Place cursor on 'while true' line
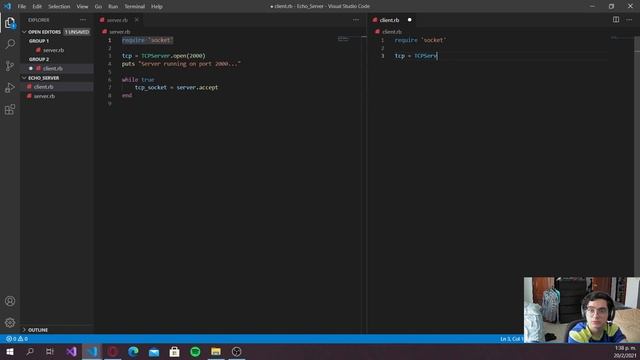640x360 pixels. (138, 80)
